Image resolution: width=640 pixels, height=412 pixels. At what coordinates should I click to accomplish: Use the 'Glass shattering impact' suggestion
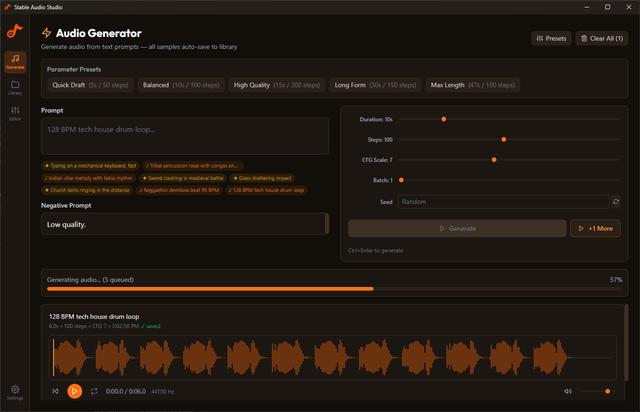coord(262,178)
